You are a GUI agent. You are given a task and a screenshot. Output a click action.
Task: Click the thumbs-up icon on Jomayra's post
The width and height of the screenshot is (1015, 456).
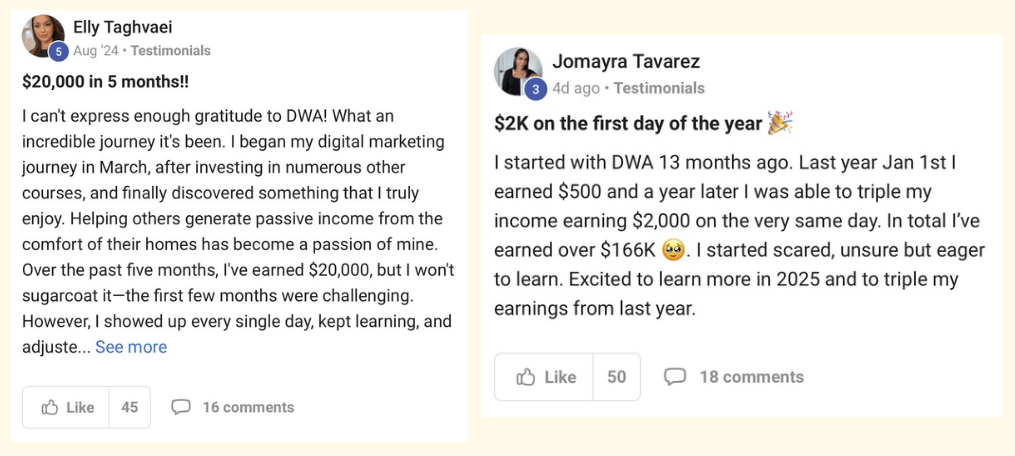(x=526, y=377)
